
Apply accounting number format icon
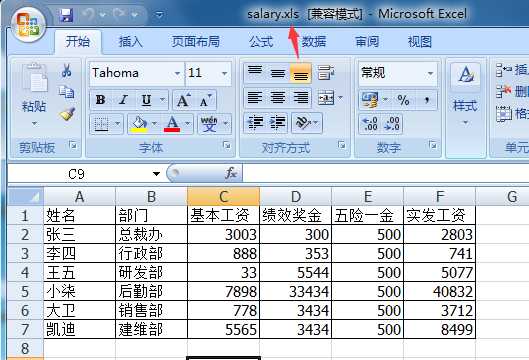click(370, 100)
